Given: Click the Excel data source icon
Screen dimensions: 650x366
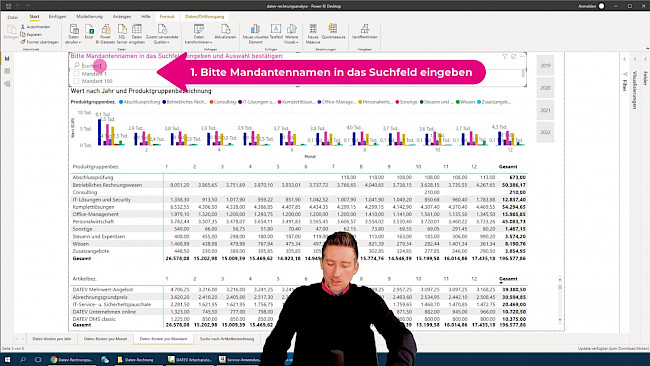Looking at the screenshot, I should coord(89,32).
